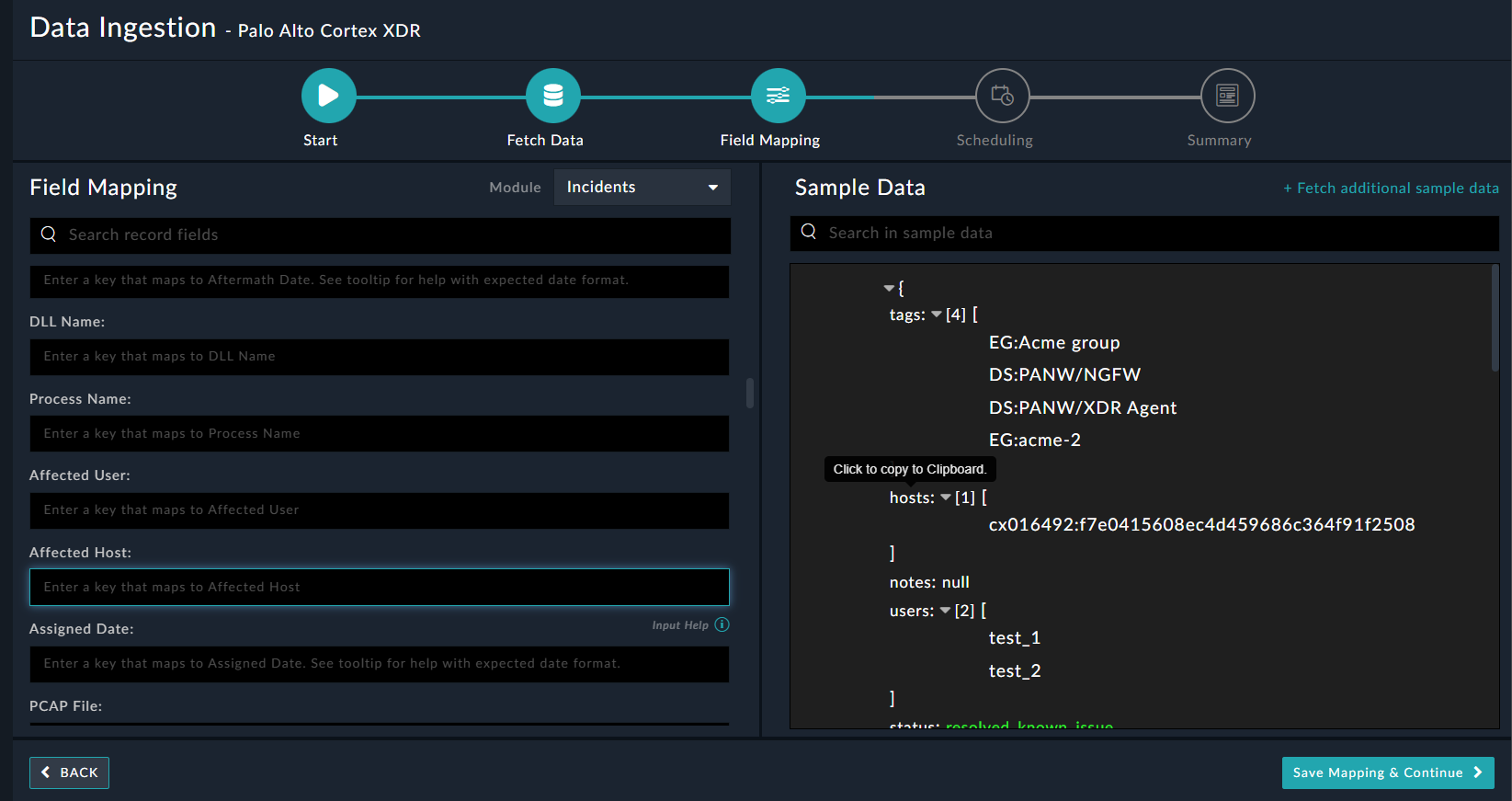Click magnifier icon in sample data search
1512x801 pixels.
(x=809, y=232)
